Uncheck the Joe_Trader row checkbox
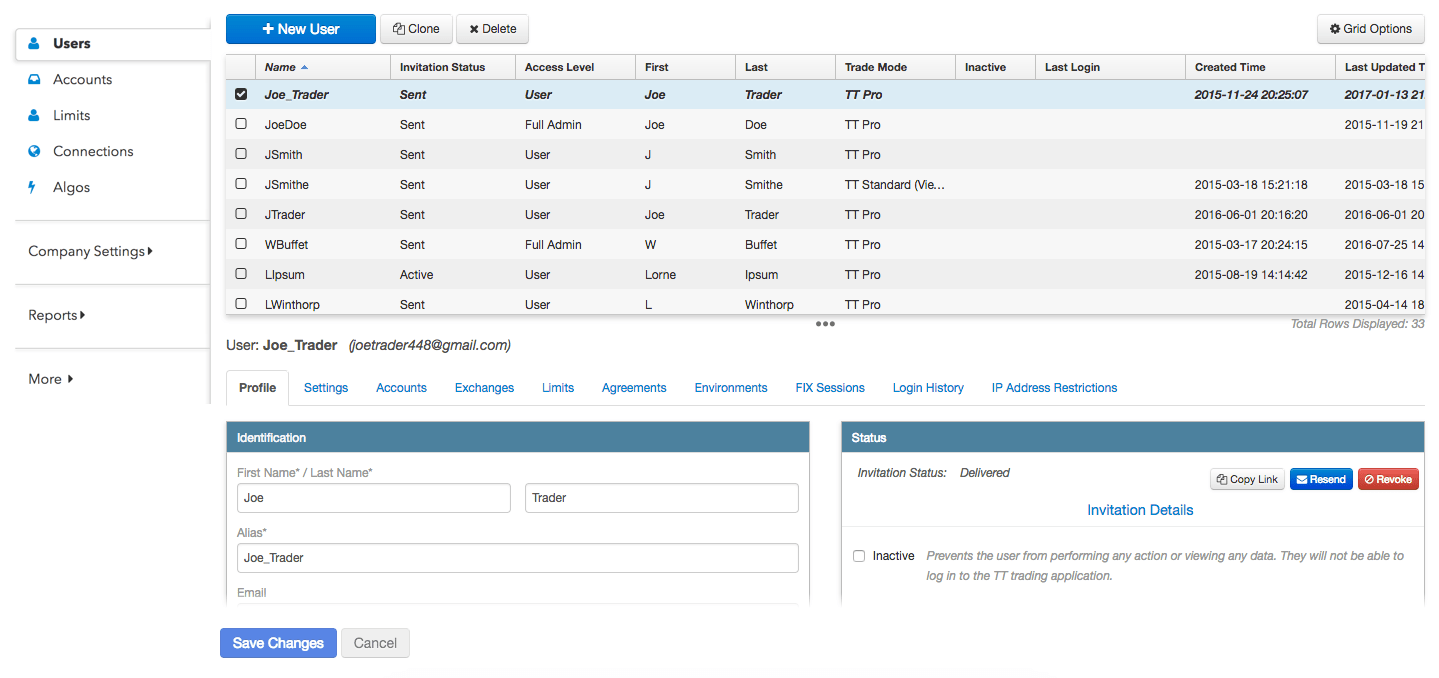The image size is (1439, 678). pos(241,94)
